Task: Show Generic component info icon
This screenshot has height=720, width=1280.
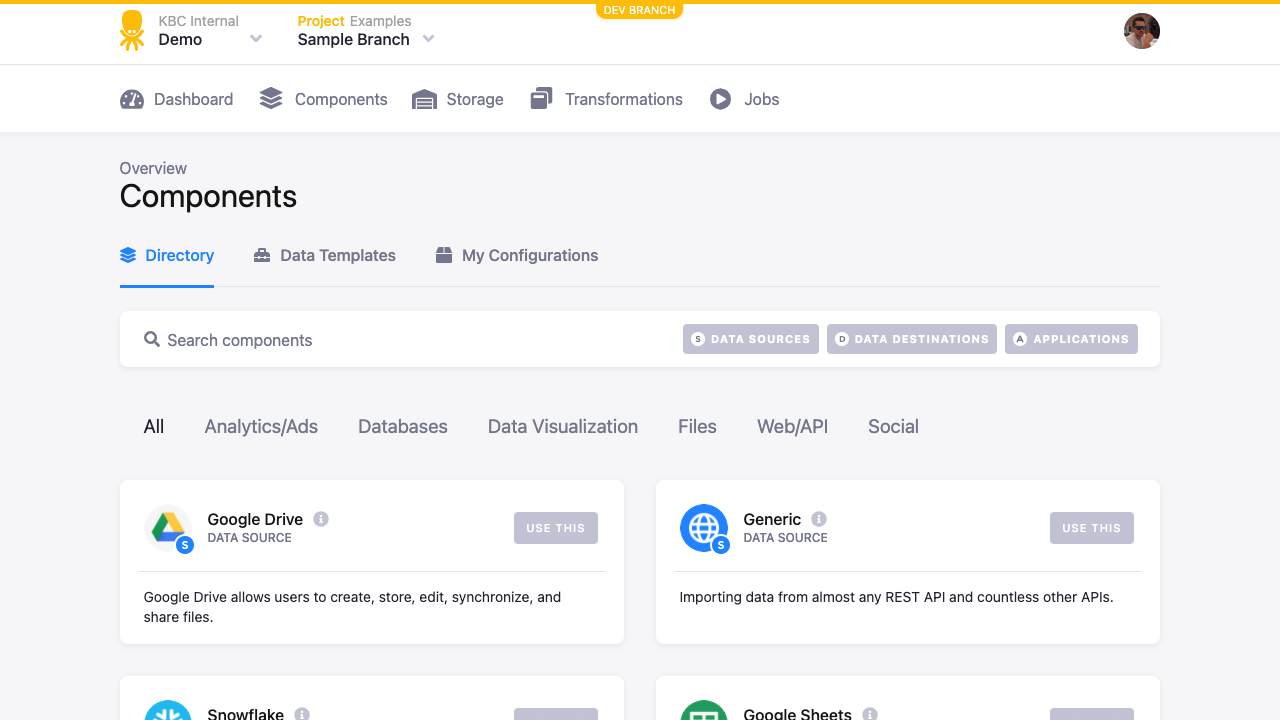Action: 819,519
